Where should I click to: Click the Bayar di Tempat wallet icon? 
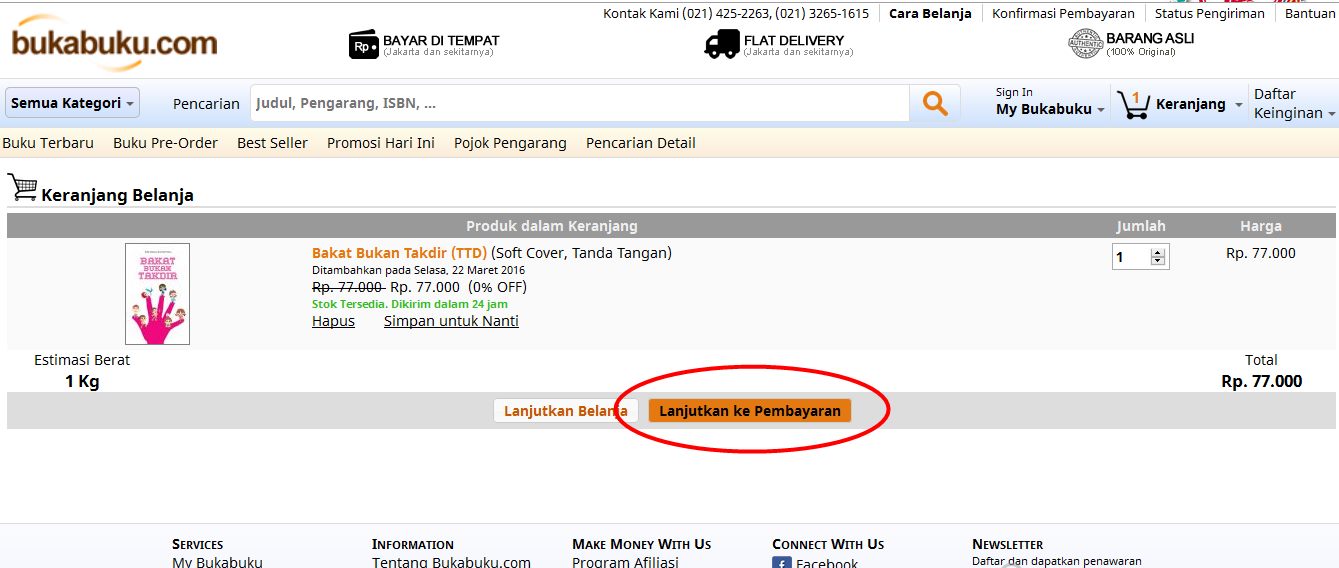[363, 44]
